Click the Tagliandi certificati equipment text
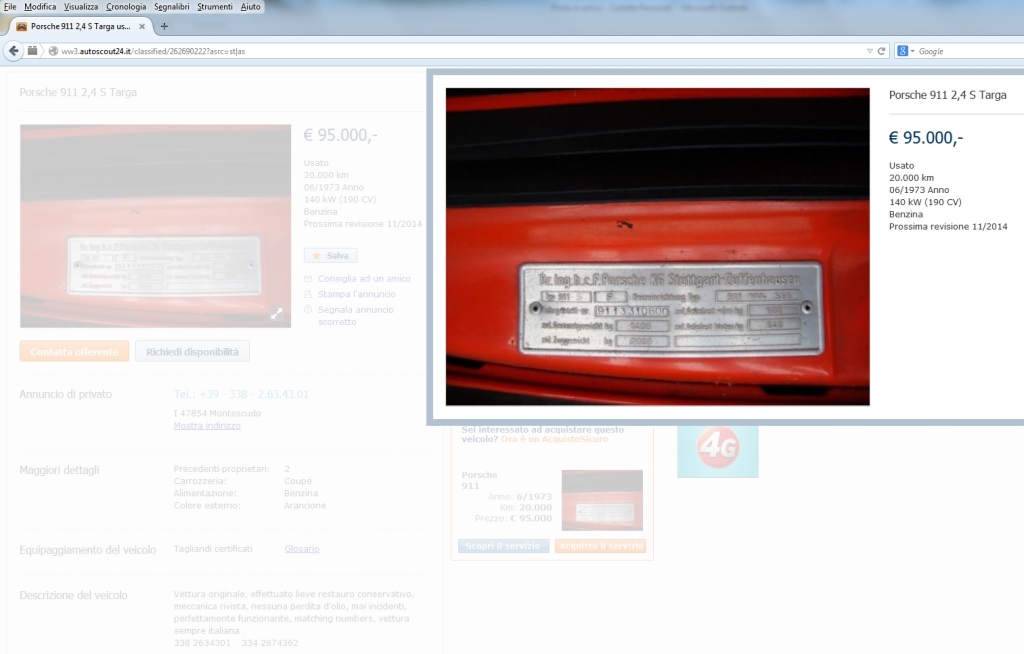Image resolution: width=1024 pixels, height=654 pixels. point(213,549)
